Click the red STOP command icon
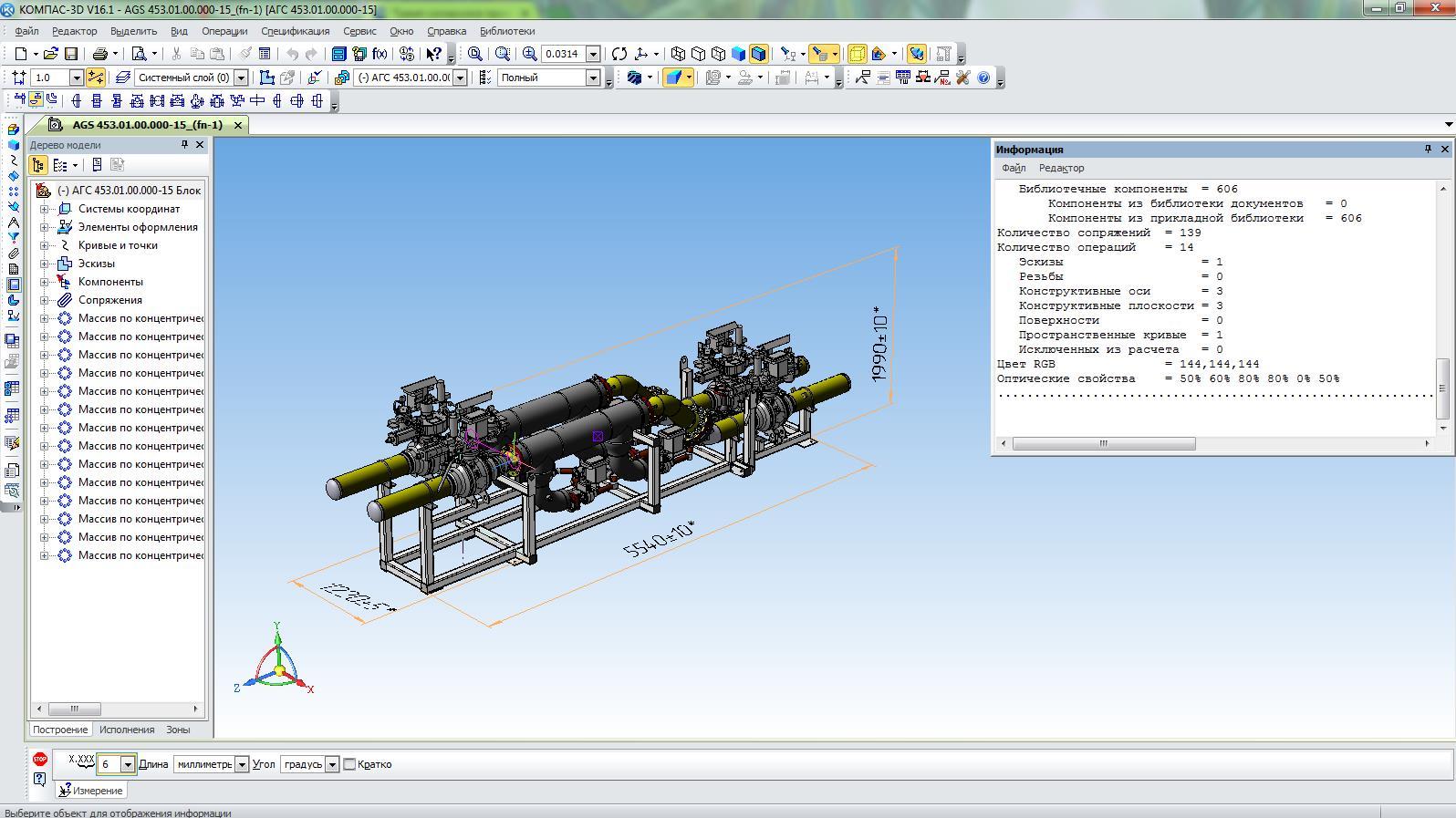1456x818 pixels. [x=40, y=759]
